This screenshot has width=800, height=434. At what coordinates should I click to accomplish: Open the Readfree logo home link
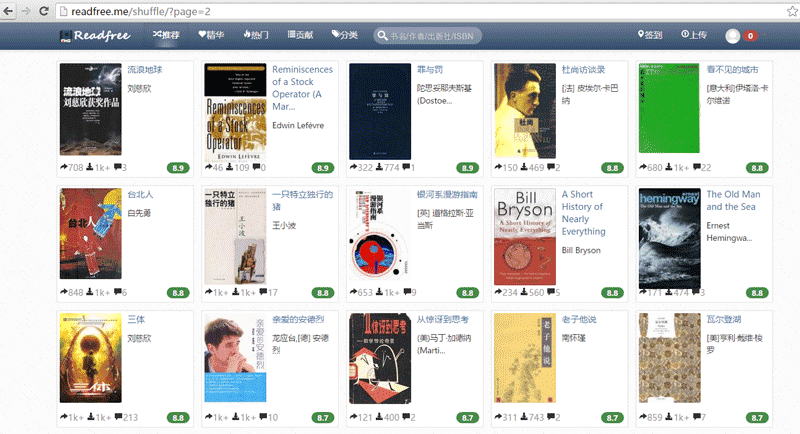95,35
